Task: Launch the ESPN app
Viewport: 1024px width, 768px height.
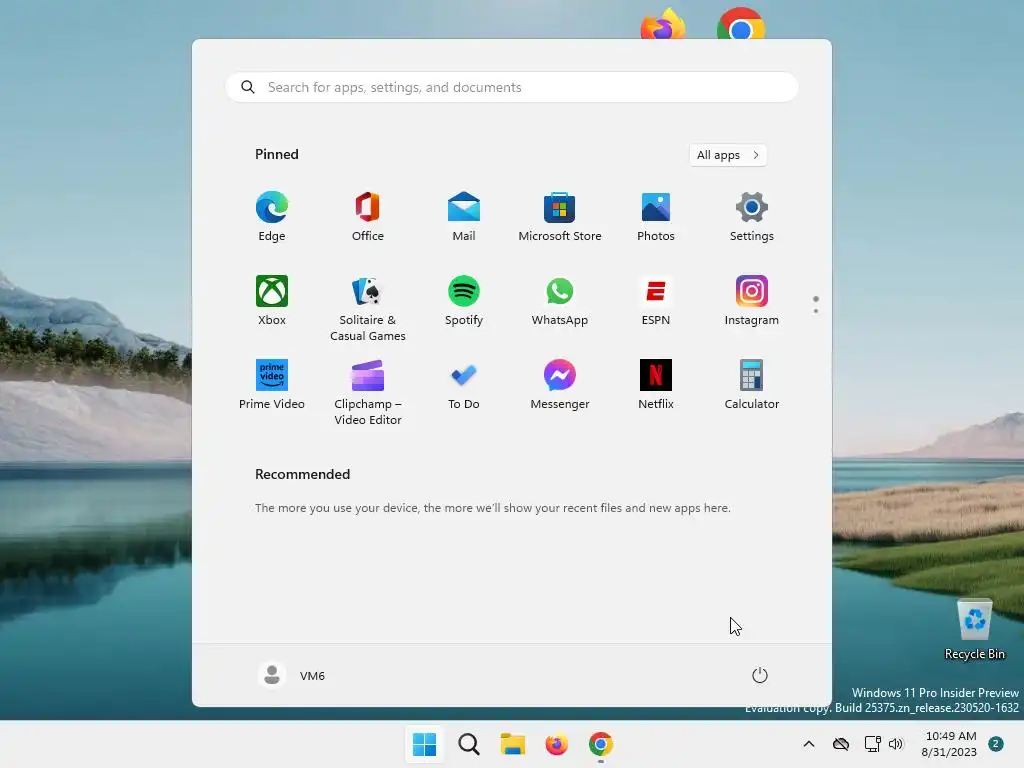Action: (x=656, y=301)
